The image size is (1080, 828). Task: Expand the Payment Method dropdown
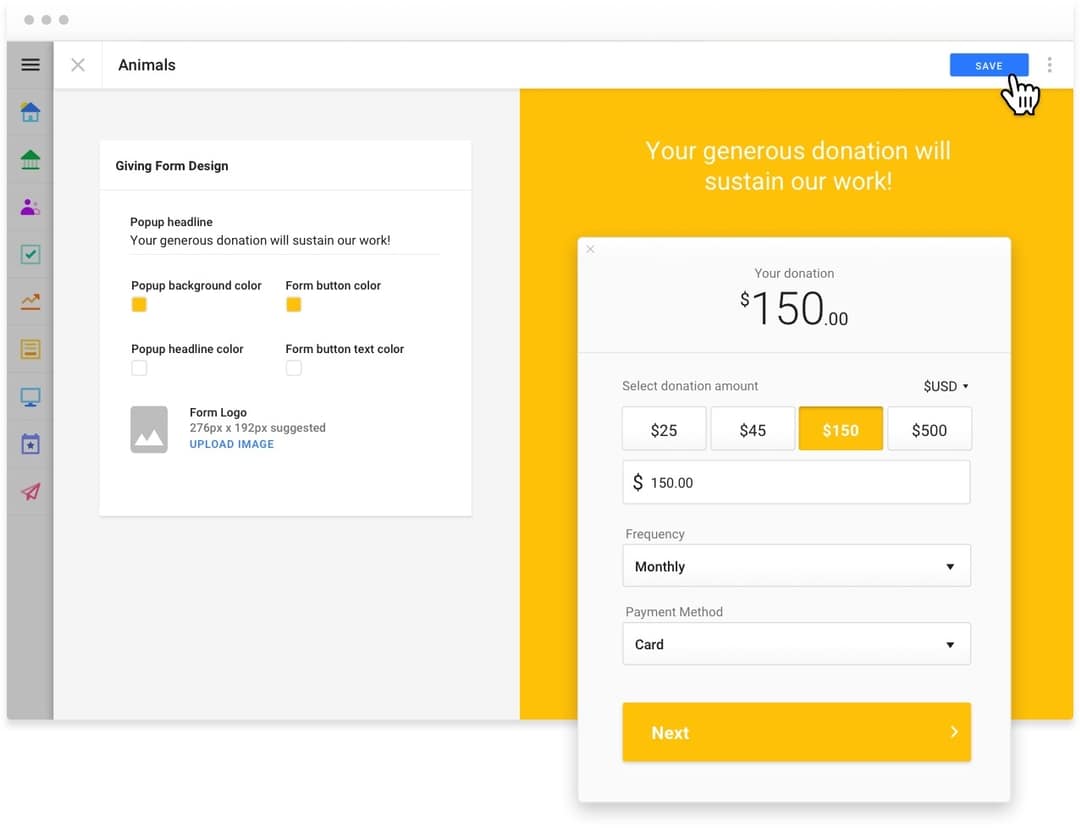click(796, 643)
